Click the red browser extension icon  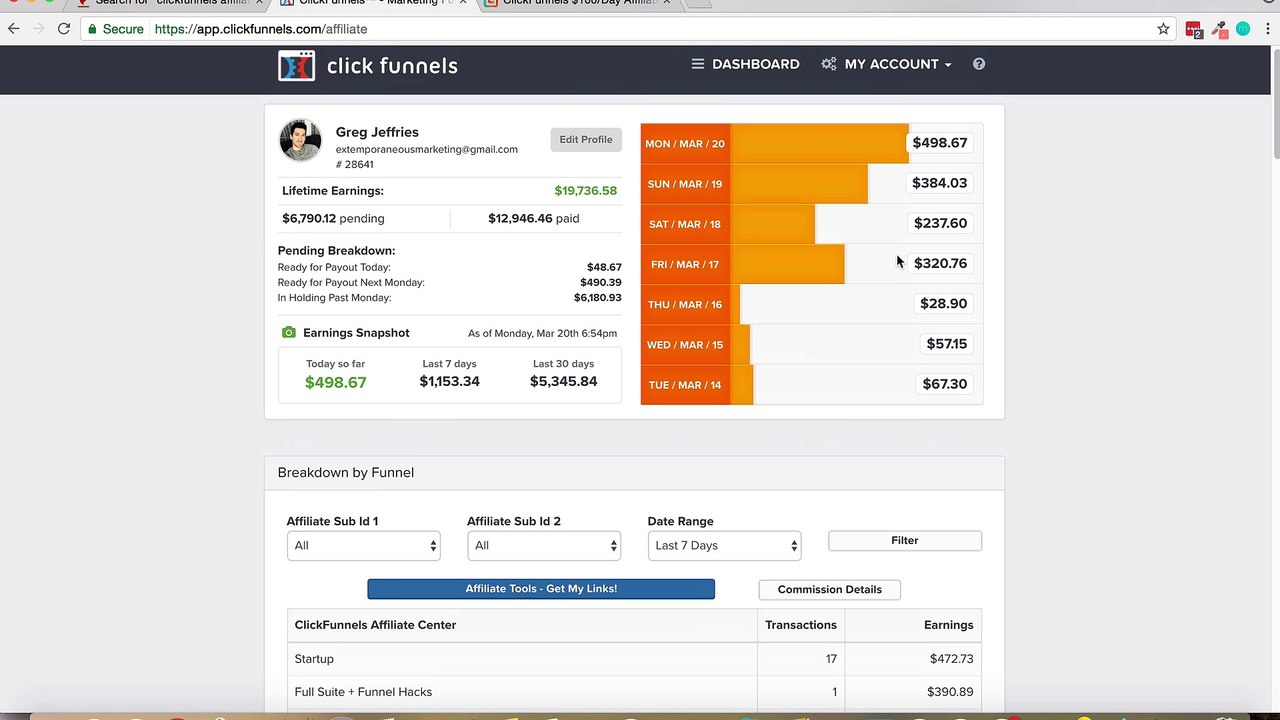pos(1193,30)
